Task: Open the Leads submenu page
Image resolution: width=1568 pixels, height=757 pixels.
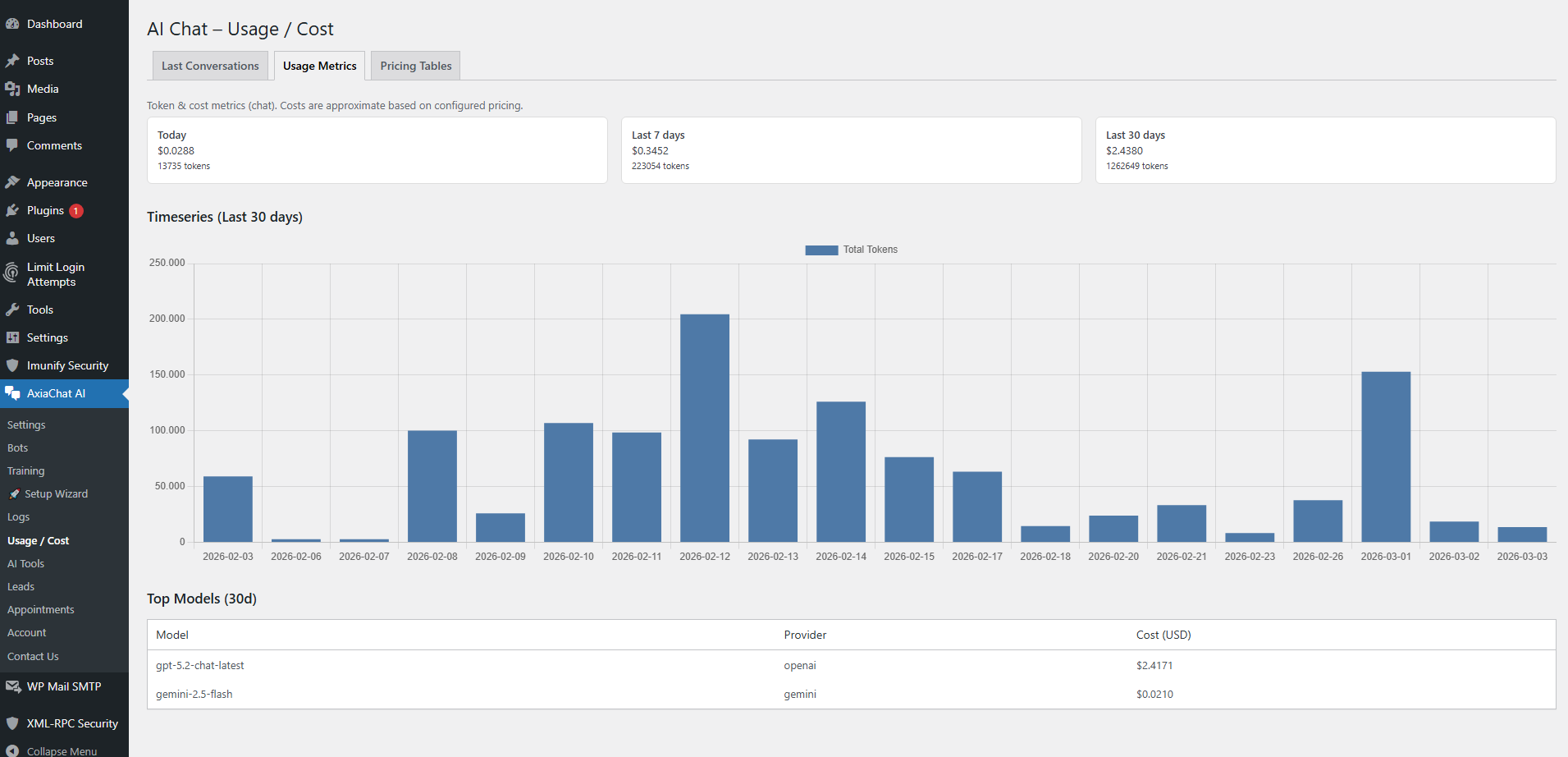Action: coord(21,586)
